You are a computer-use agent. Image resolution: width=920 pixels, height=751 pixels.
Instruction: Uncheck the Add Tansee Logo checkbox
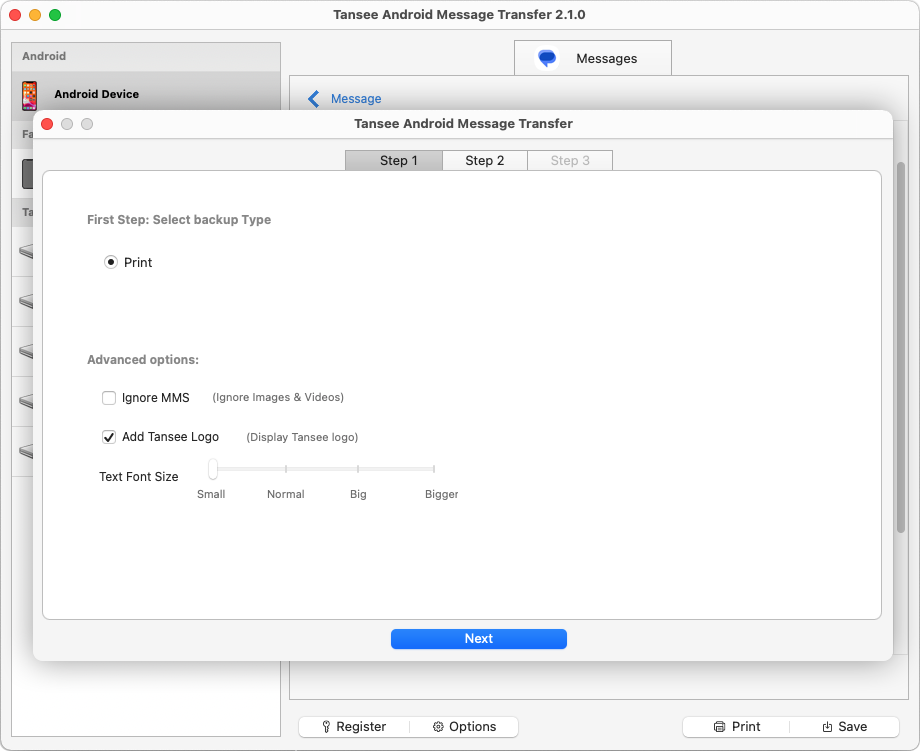point(109,437)
